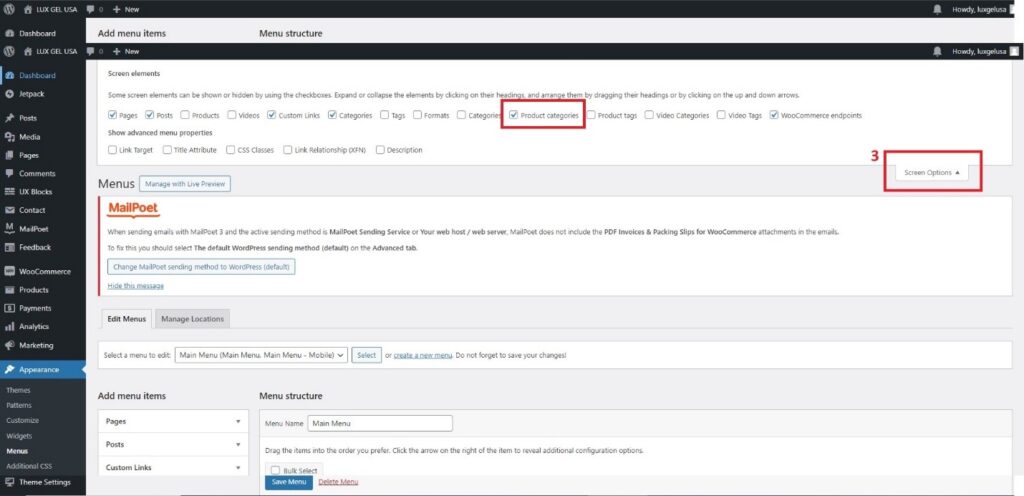Screen dimensions: 1024x496
Task: Switch to Manage Locations tab
Action: pos(192,319)
